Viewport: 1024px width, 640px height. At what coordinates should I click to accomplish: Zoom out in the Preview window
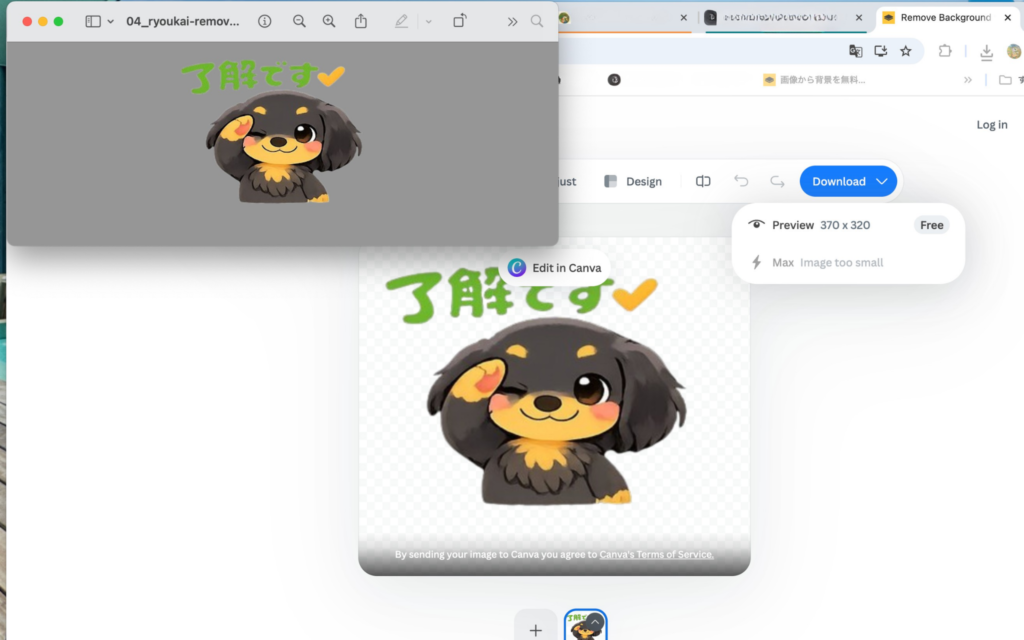coord(299,22)
